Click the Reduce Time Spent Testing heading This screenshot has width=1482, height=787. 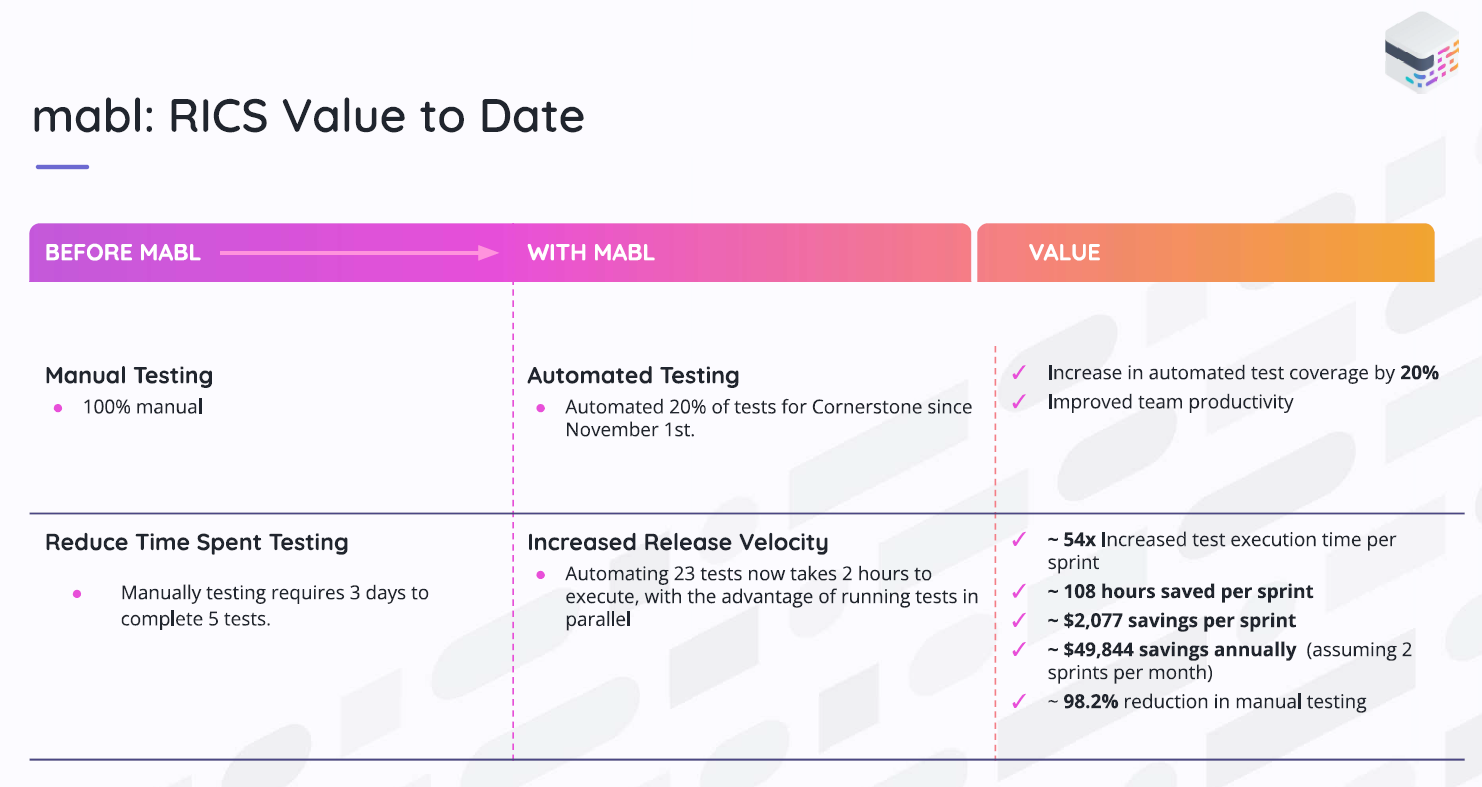pyautogui.click(x=197, y=543)
